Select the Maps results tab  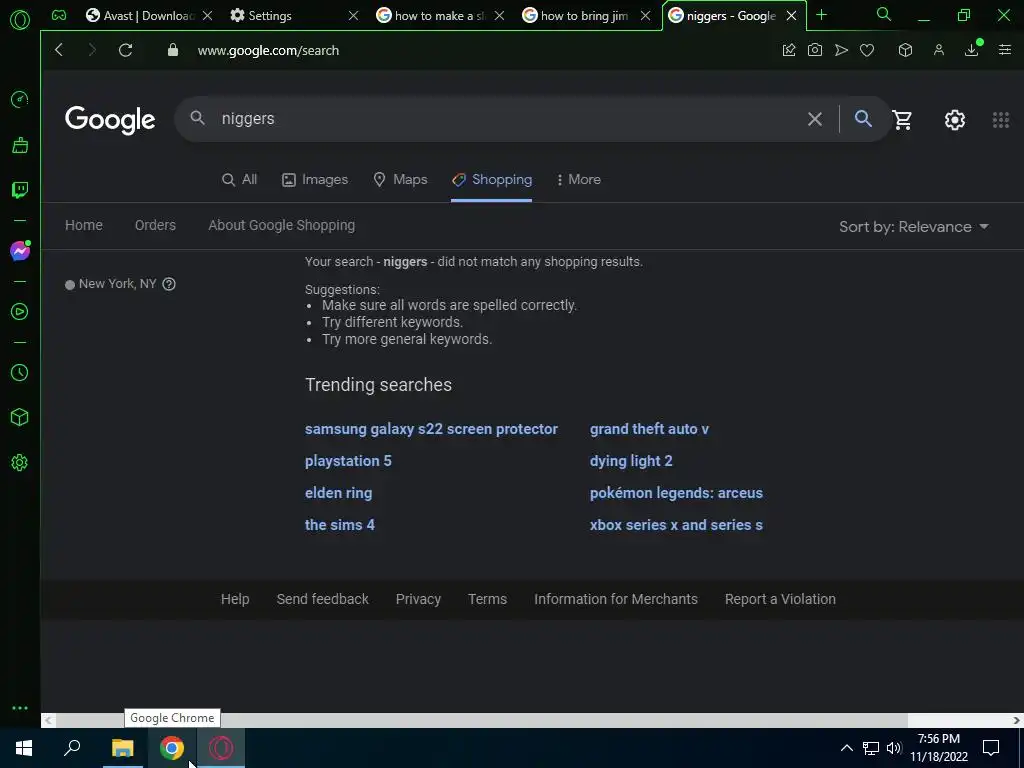[x=400, y=180]
